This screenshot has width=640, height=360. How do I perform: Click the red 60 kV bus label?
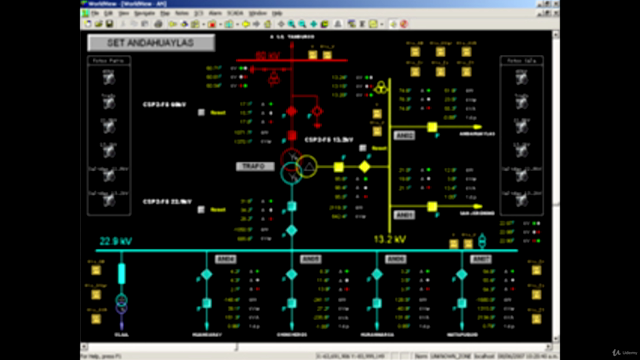pos(267,56)
